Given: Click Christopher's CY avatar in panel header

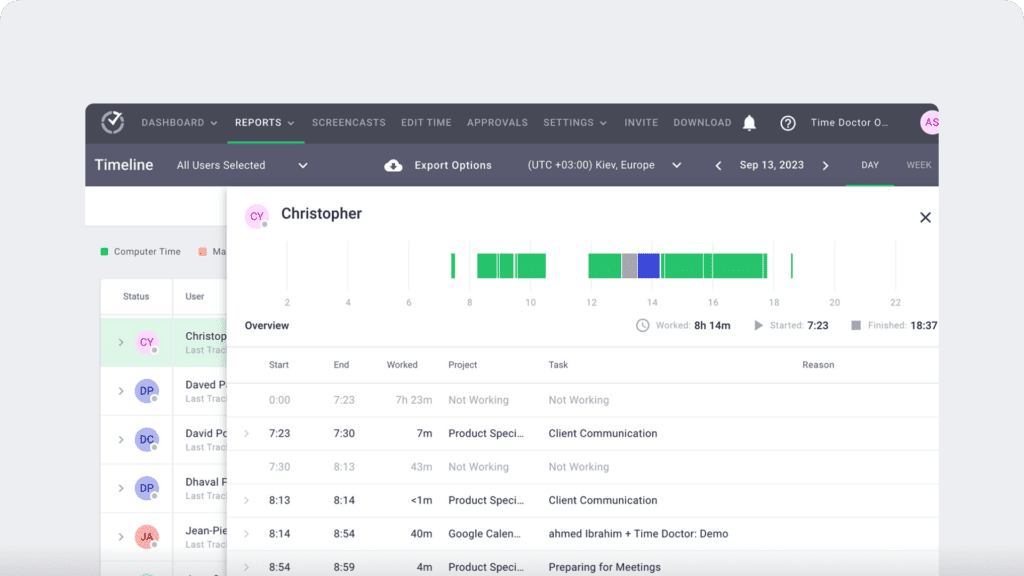Looking at the screenshot, I should [257, 216].
